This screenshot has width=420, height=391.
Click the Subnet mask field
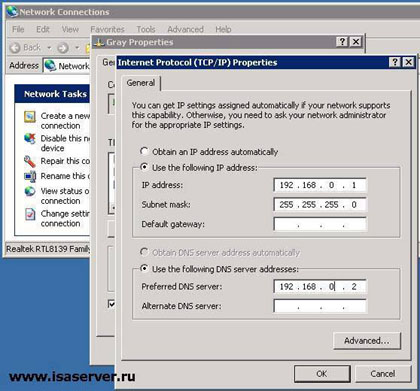point(320,204)
